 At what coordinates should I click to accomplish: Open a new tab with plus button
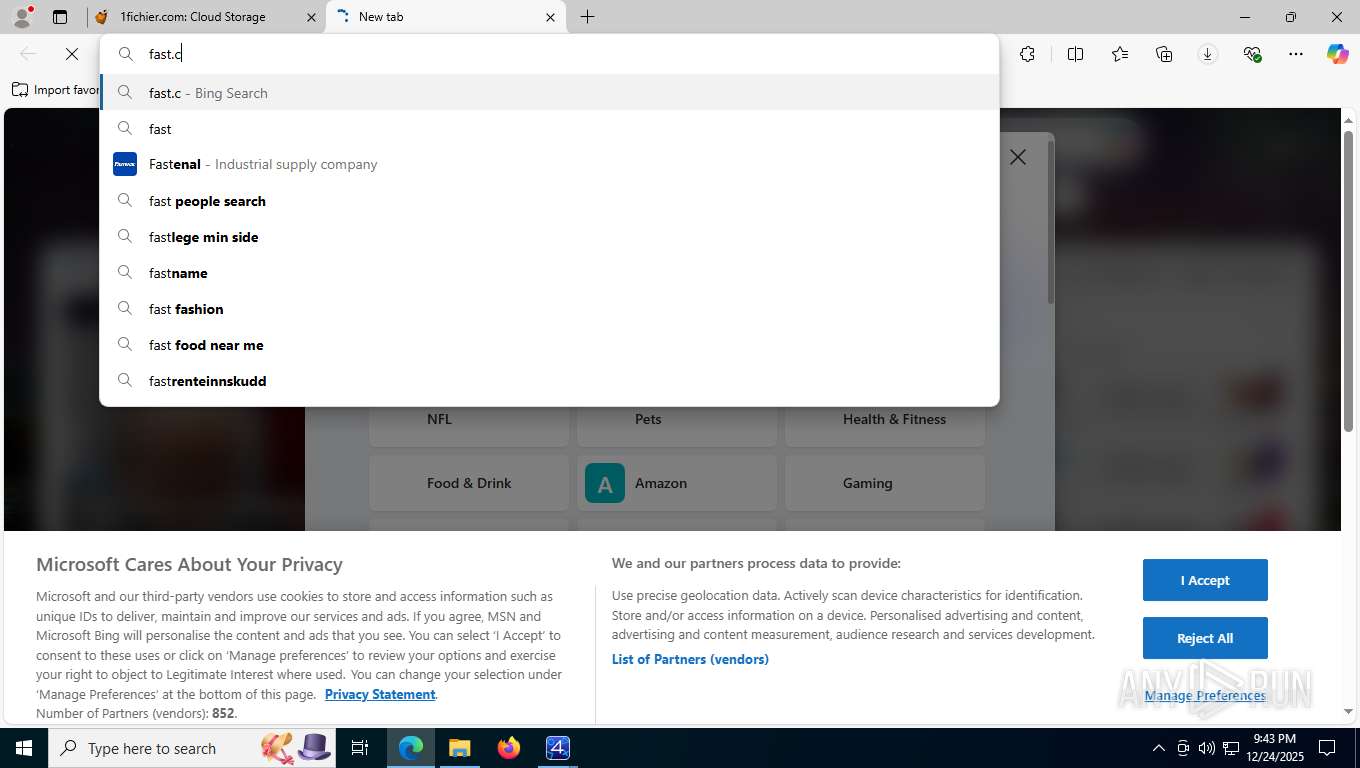(x=588, y=17)
